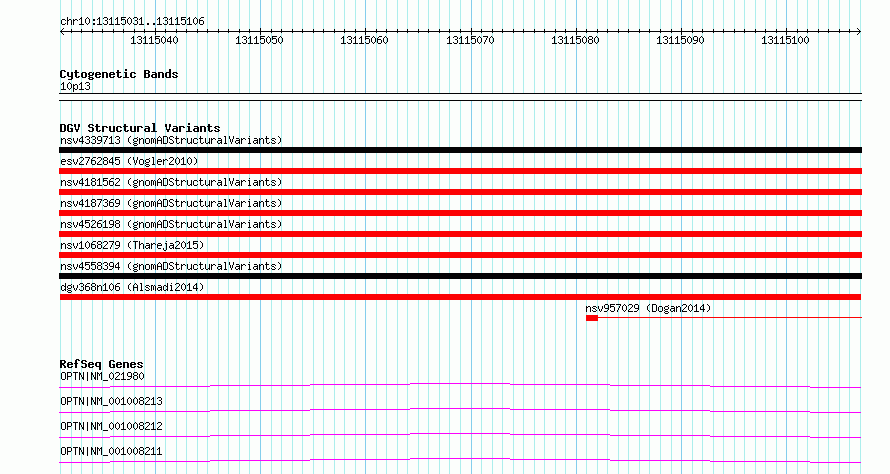The height and width of the screenshot is (474, 890).
Task: Open the nsv4526198 variant label
Action: (x=171, y=224)
